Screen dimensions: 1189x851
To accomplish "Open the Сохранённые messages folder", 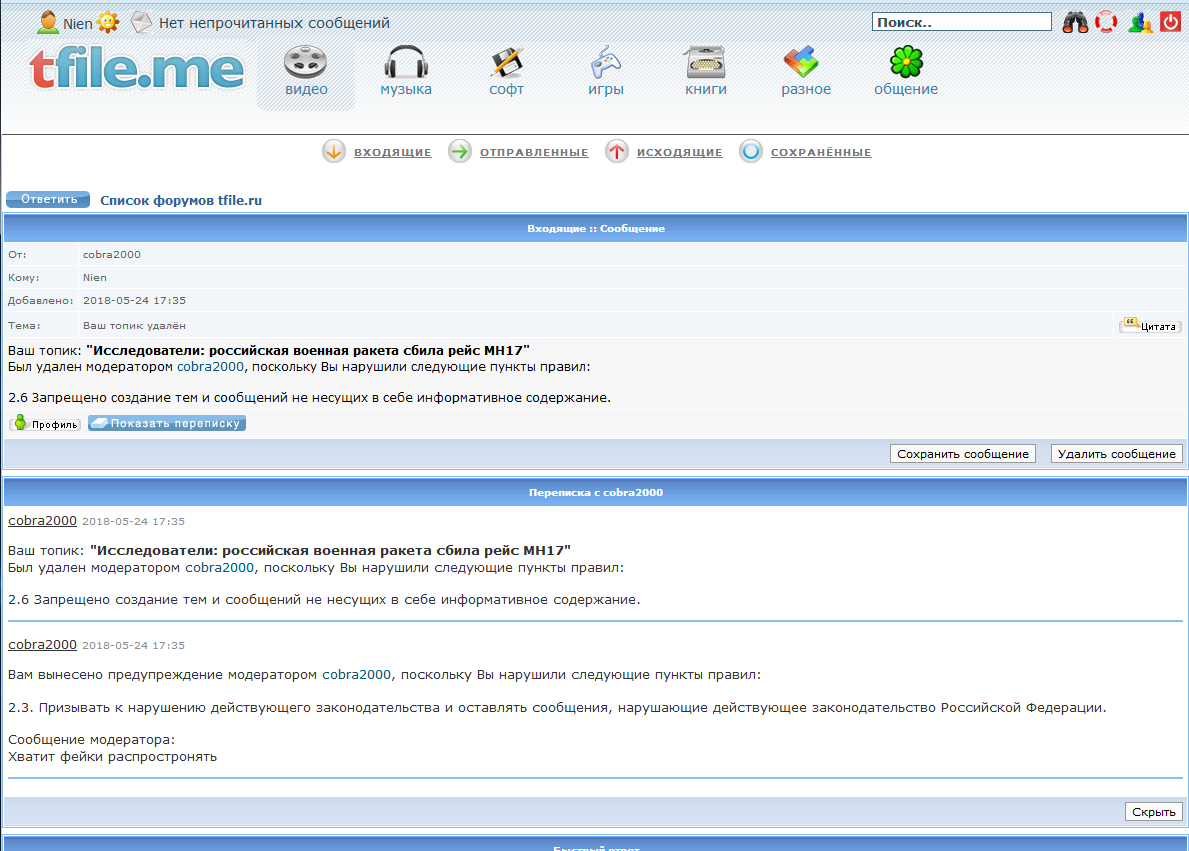I will [x=820, y=153].
